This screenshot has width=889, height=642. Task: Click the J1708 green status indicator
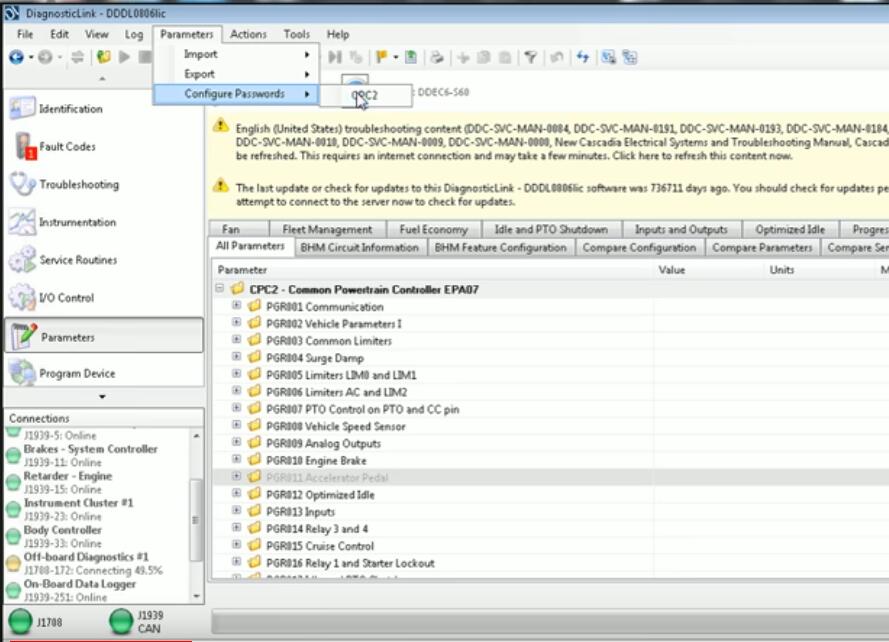[20, 622]
